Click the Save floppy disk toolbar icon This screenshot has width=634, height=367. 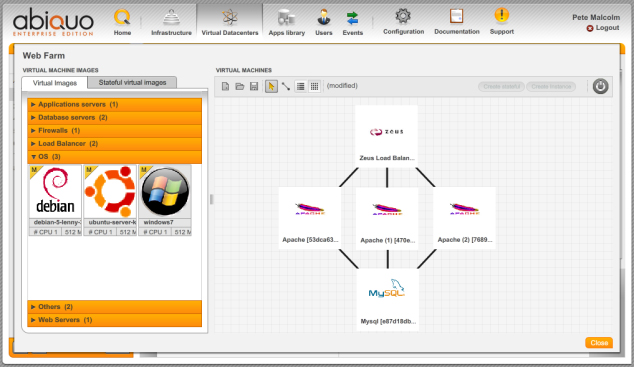point(254,86)
